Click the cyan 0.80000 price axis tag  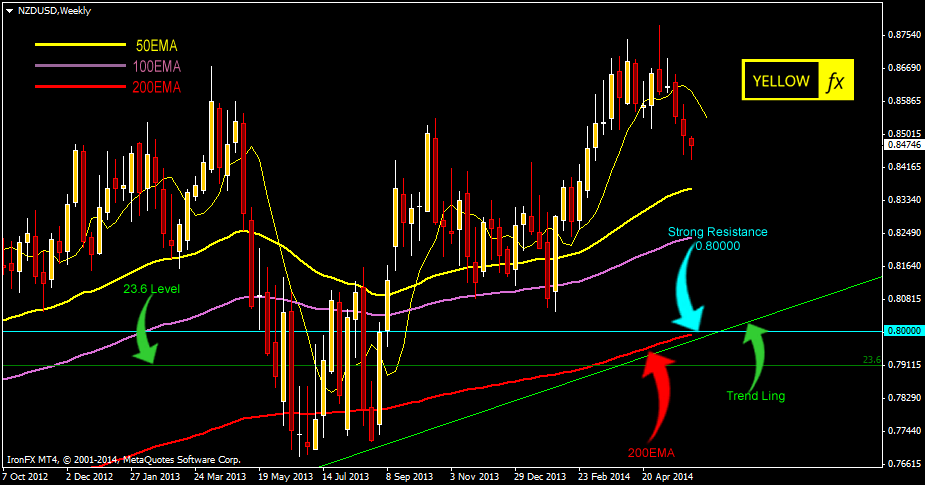(903, 330)
